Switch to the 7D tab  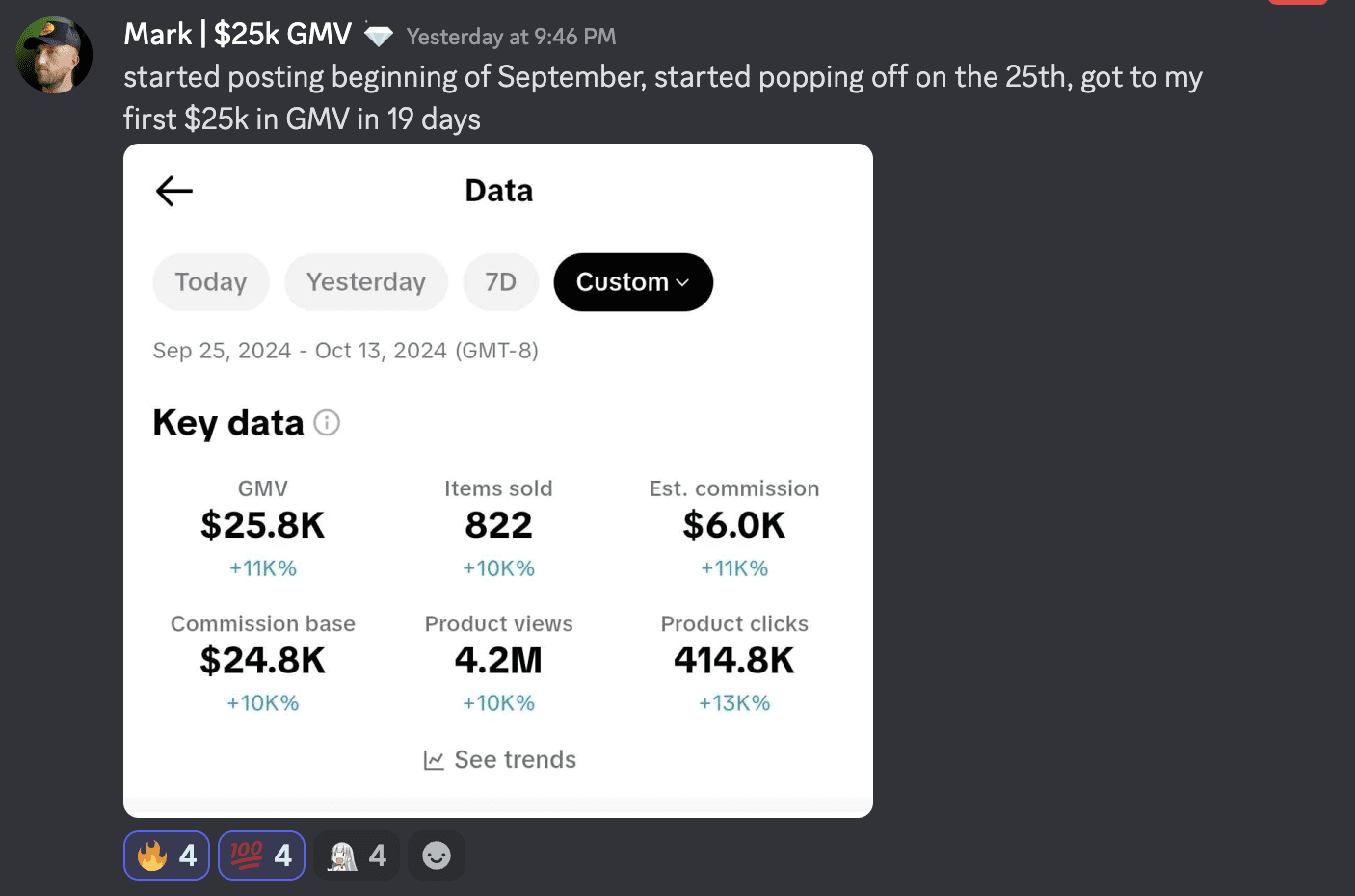point(500,282)
